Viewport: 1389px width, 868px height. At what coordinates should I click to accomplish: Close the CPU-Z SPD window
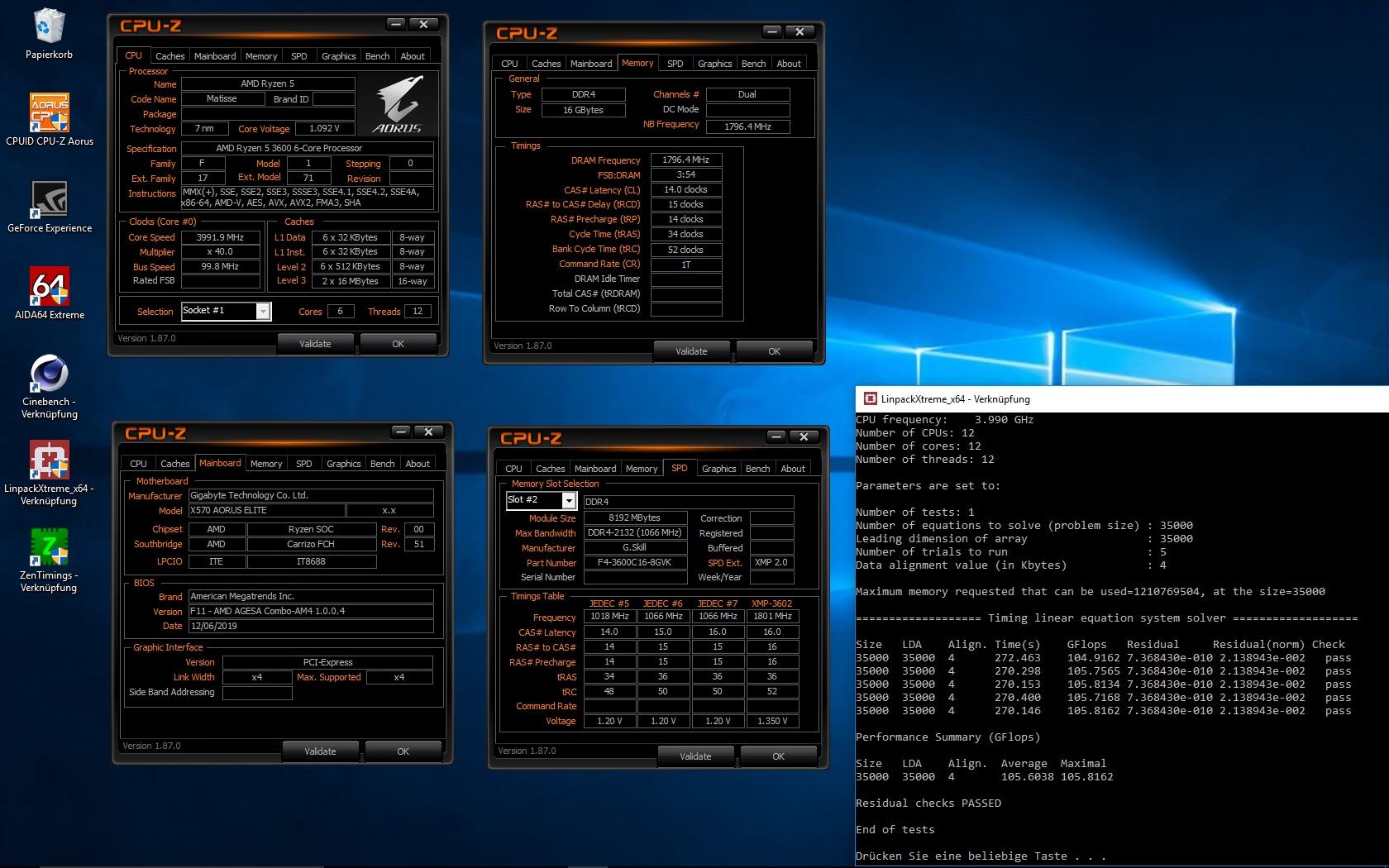click(x=804, y=437)
